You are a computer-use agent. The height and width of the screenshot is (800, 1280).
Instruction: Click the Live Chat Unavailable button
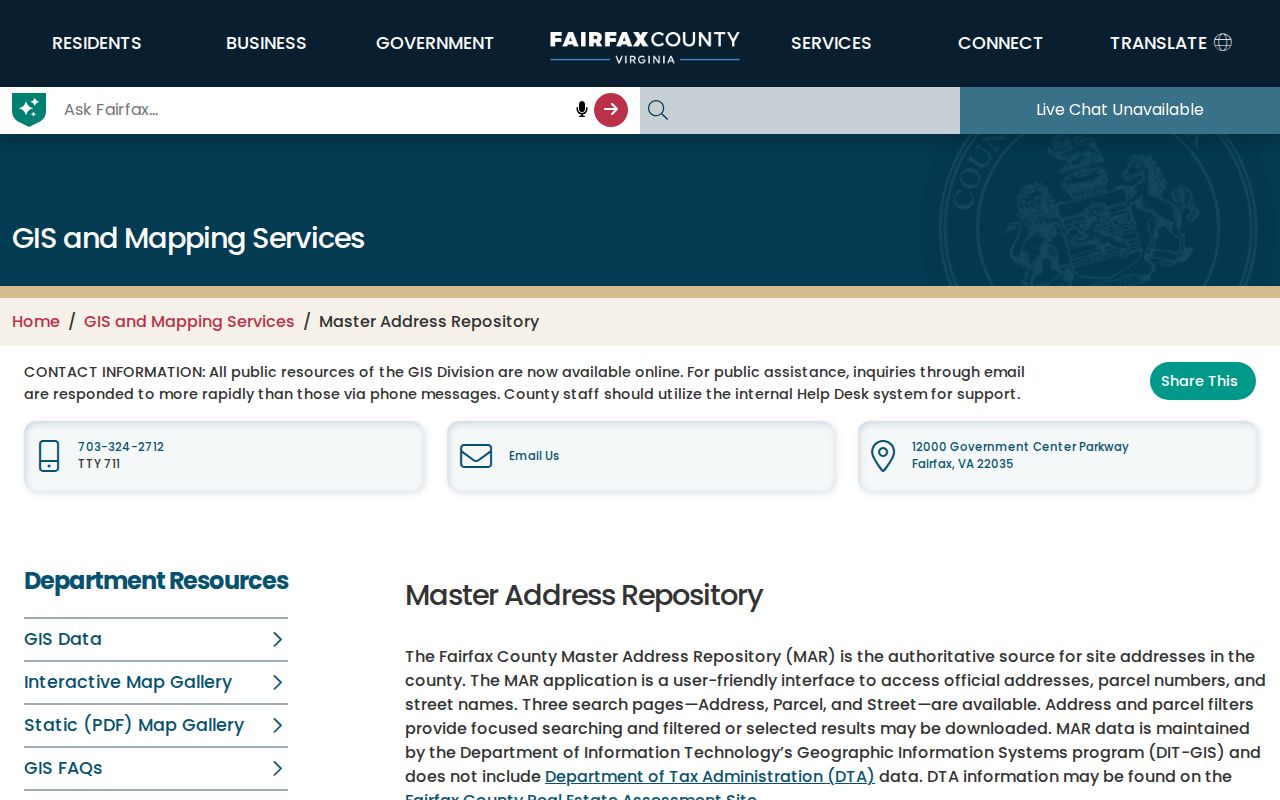tap(1120, 110)
